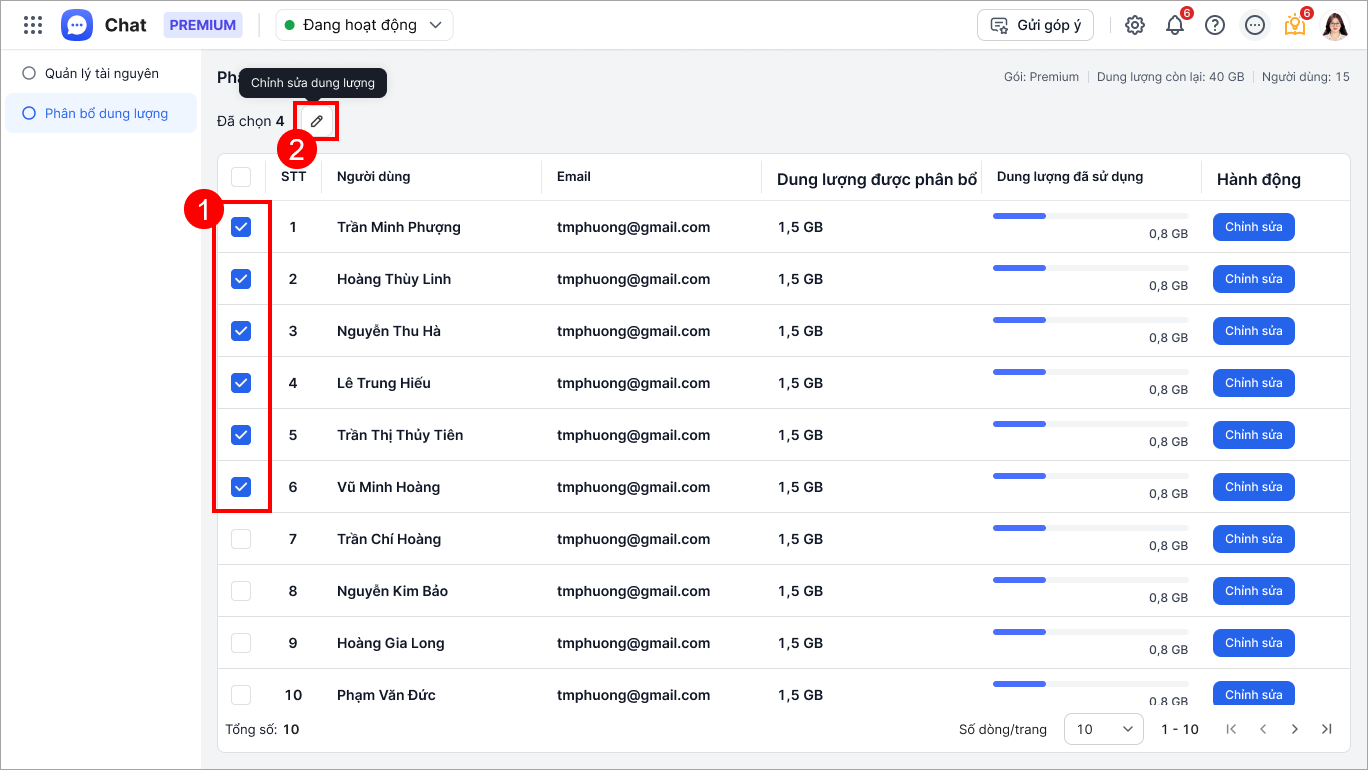The width and height of the screenshot is (1368, 770).
Task: Click the Người dùng: 15 label
Action: pyautogui.click(x=1306, y=77)
